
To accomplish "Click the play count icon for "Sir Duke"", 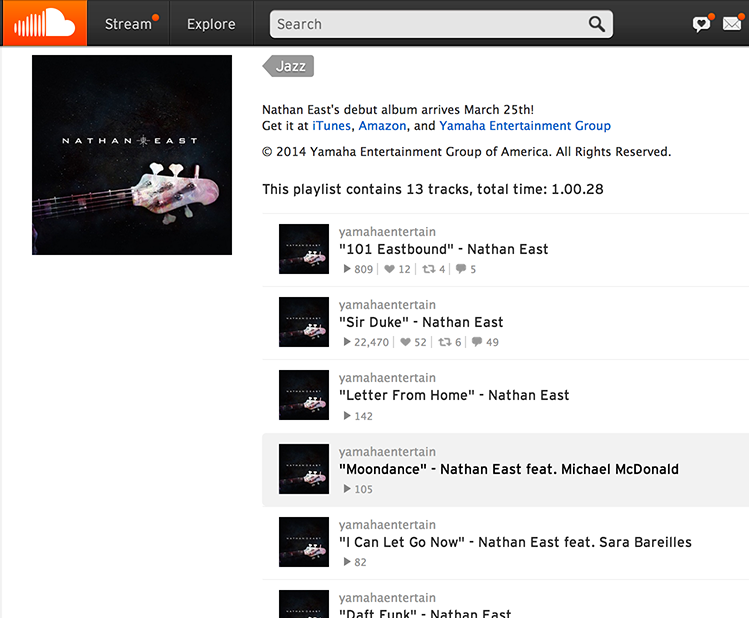I will coord(347,342).
